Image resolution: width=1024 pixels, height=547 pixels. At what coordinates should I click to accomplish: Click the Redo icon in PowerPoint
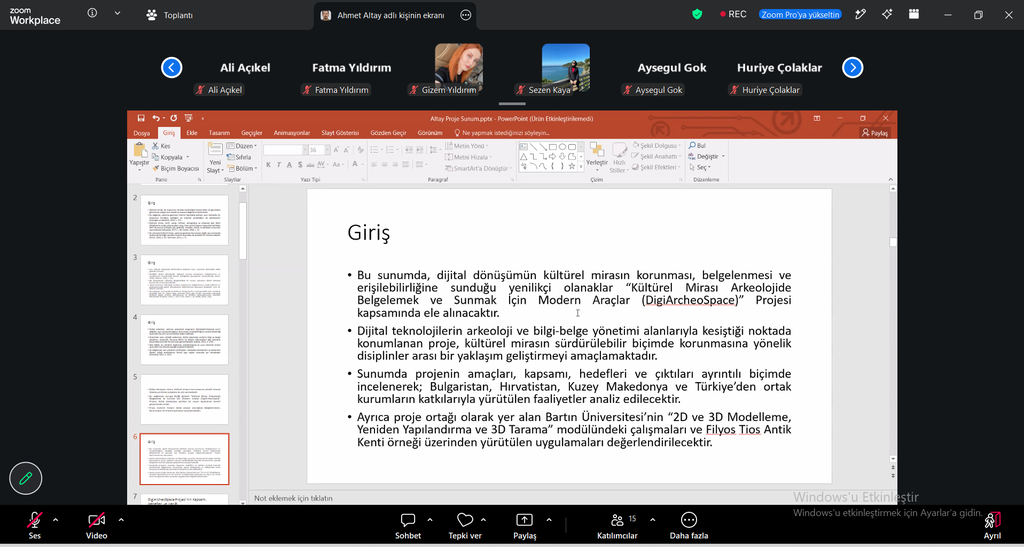tap(173, 118)
